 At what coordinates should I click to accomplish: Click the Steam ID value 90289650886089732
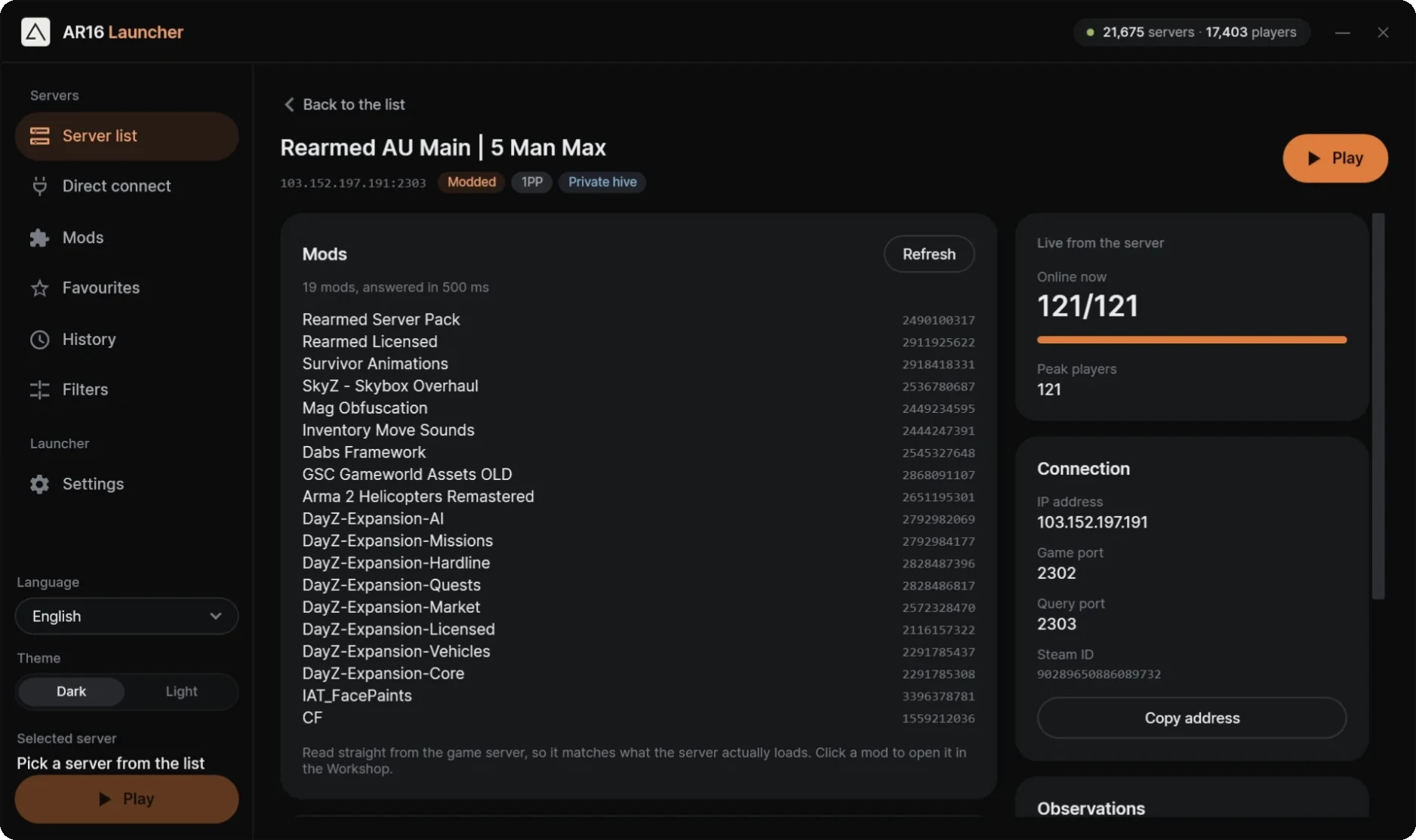1099,674
